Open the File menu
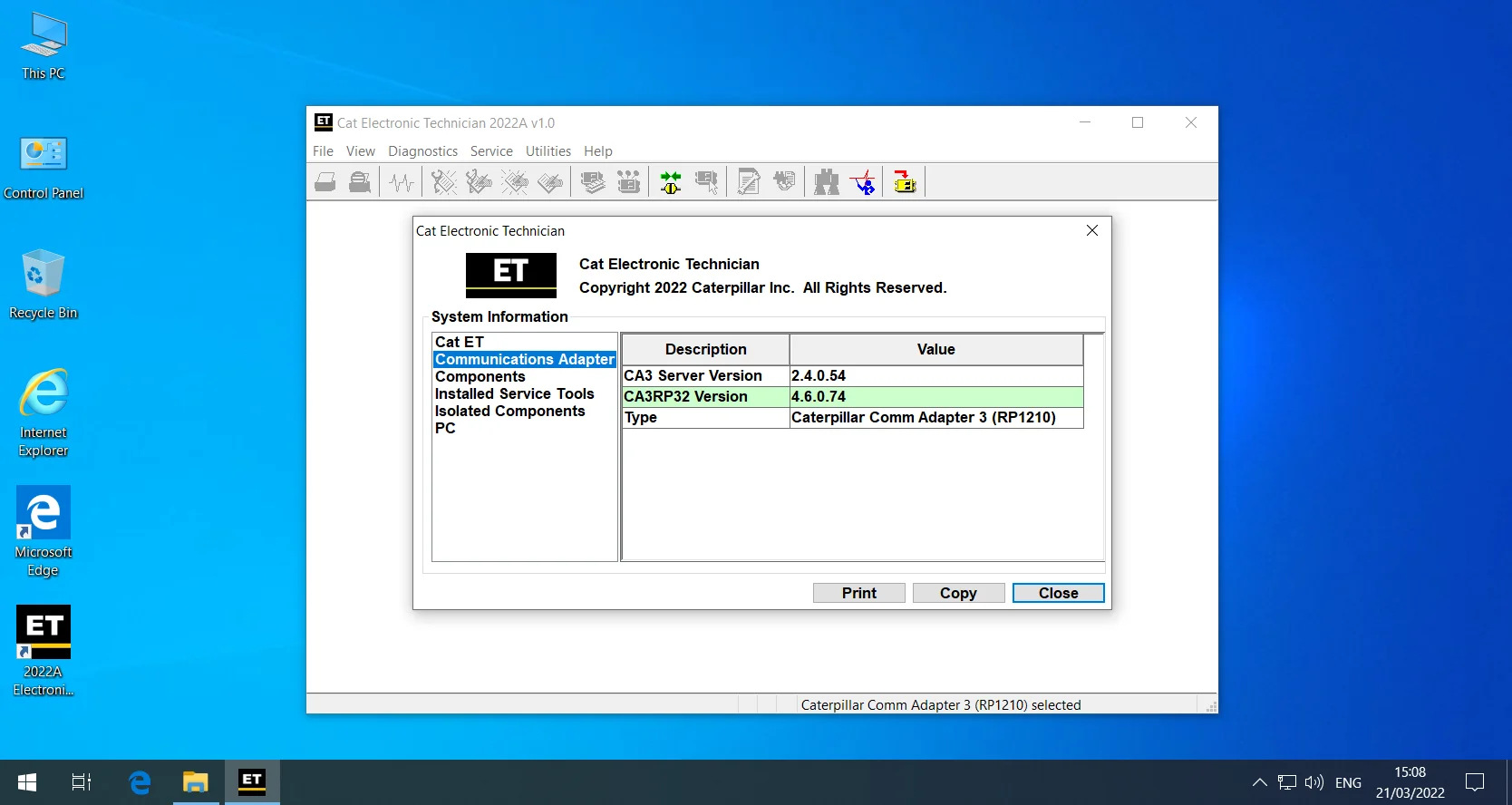 [323, 151]
